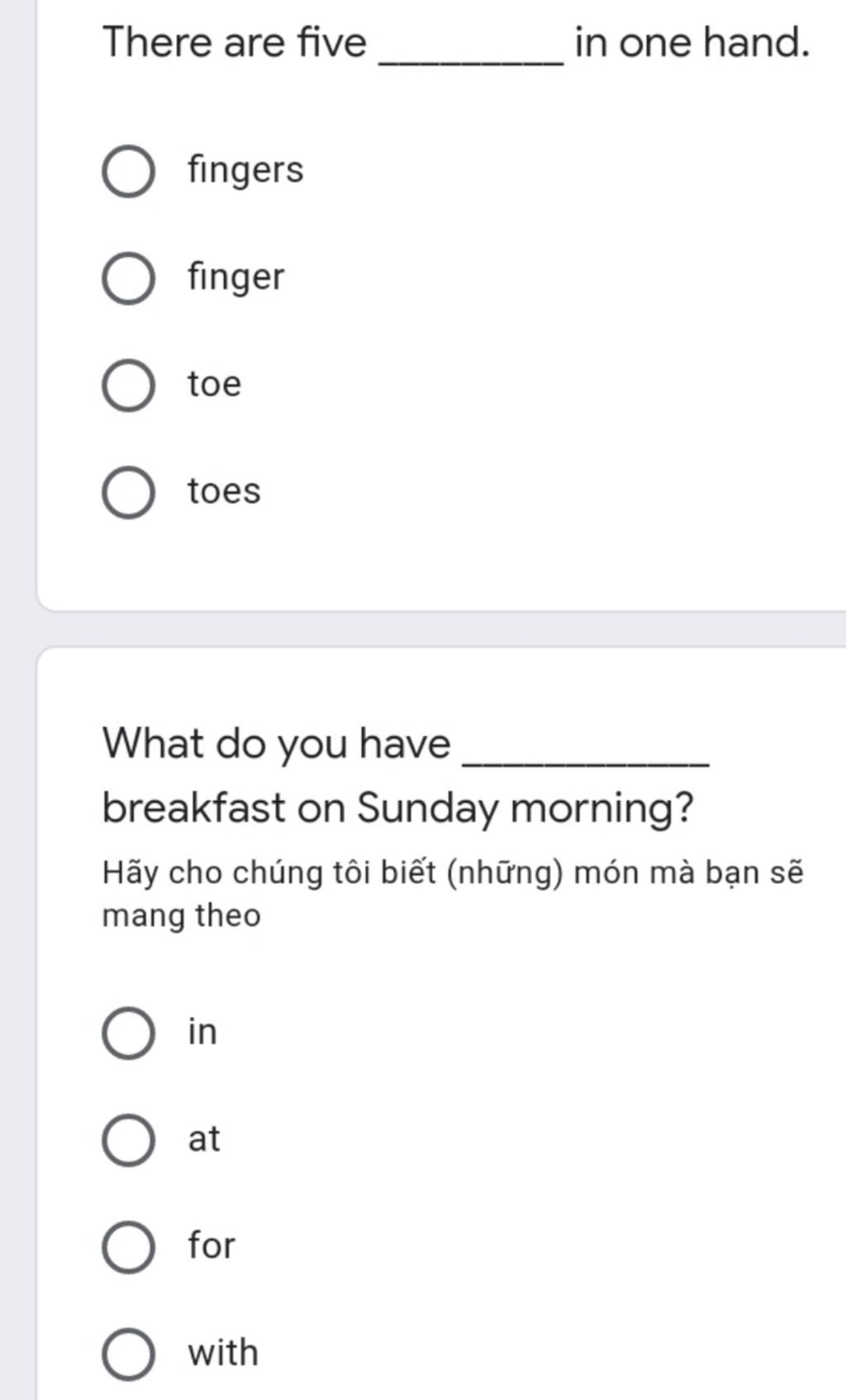Click the 'fingers' answer label text

(x=245, y=170)
